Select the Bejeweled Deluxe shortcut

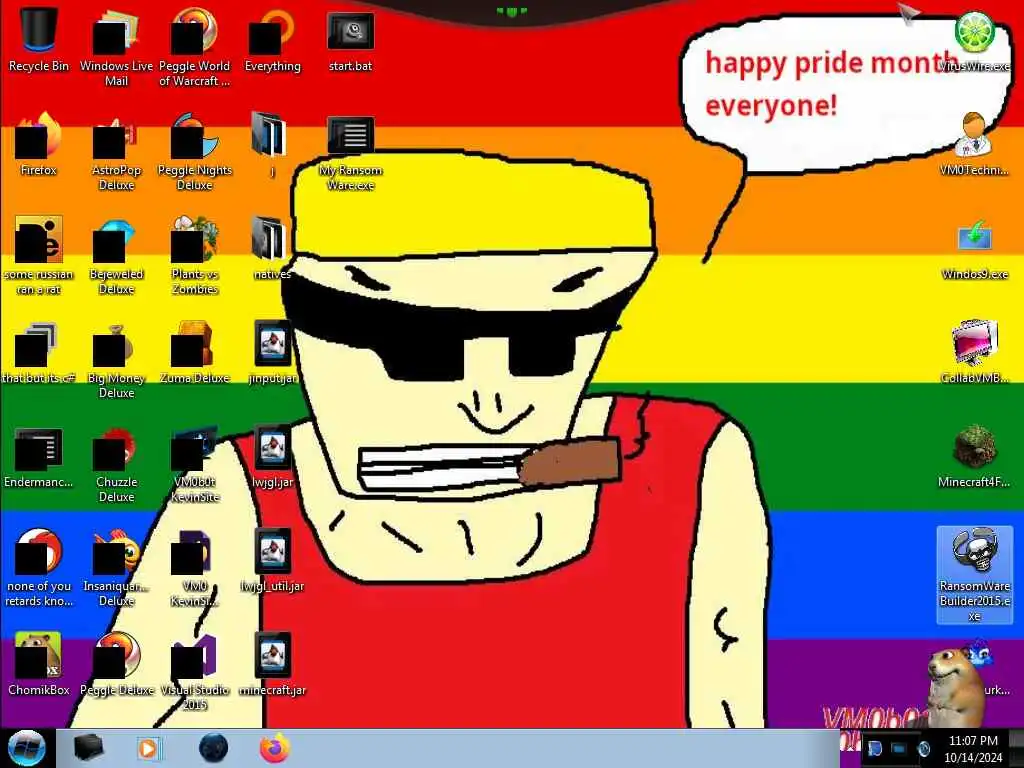116,257
